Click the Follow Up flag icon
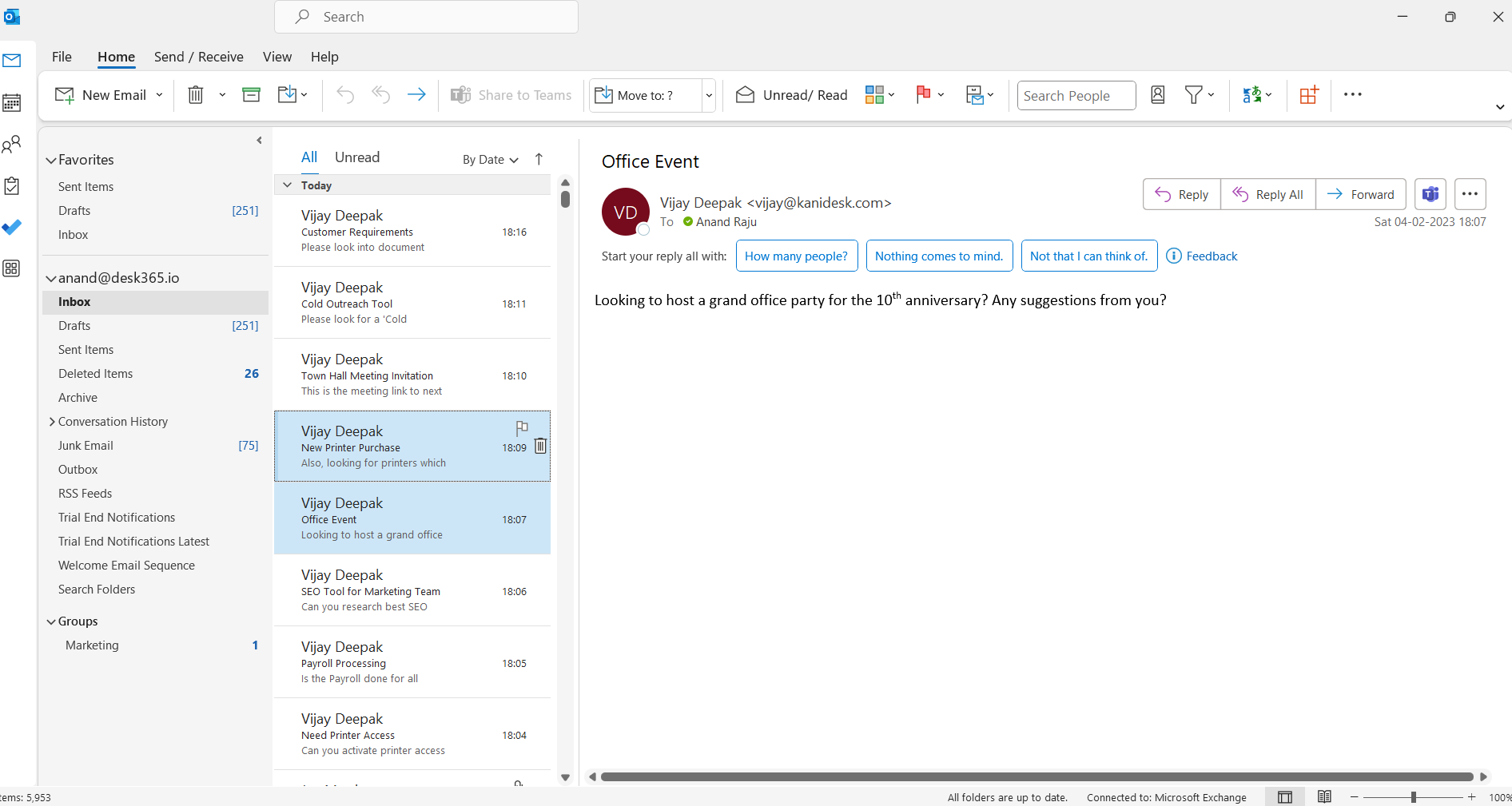The width and height of the screenshot is (1512, 806). [925, 94]
